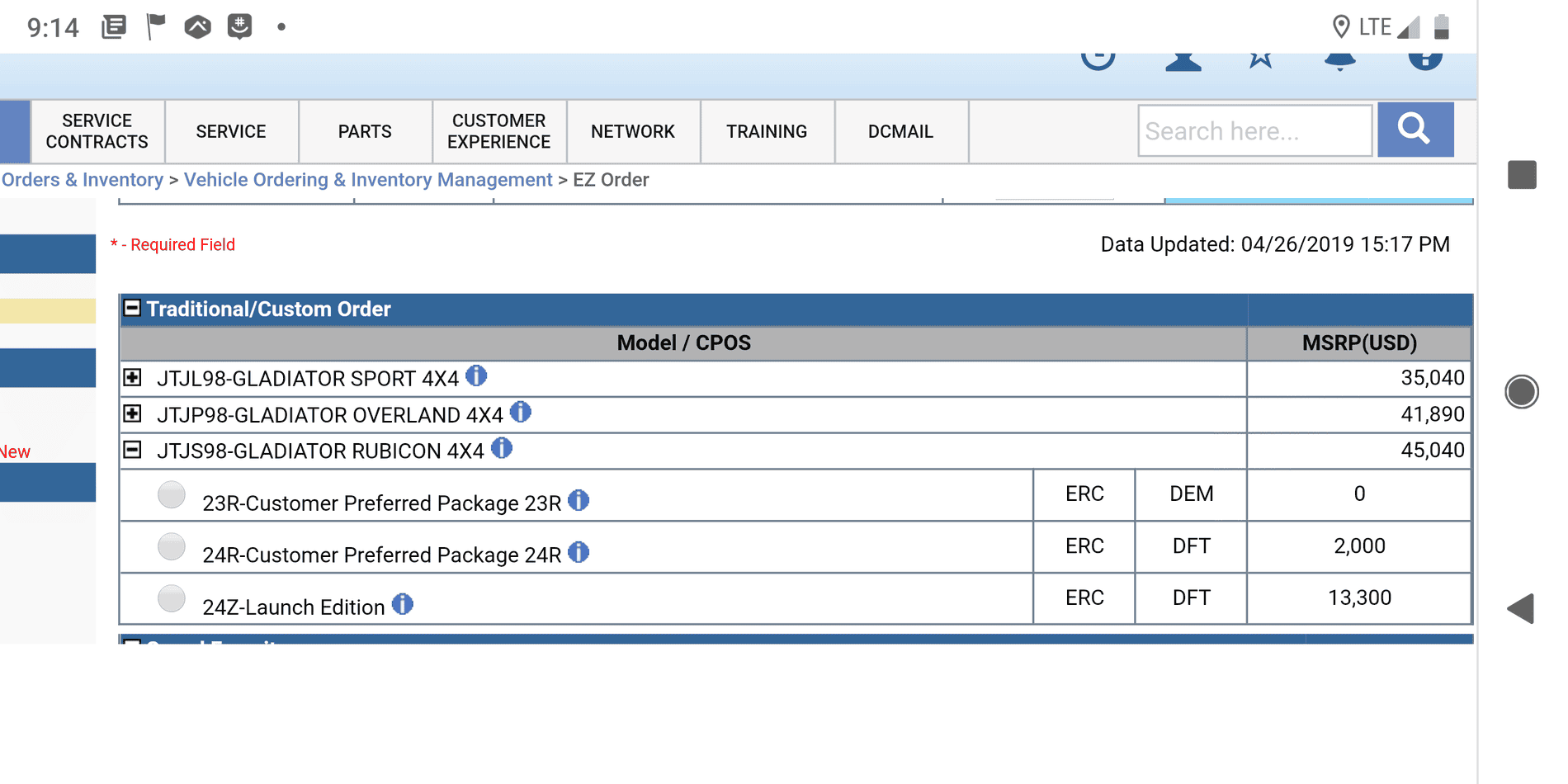Image resolution: width=1568 pixels, height=784 pixels.
Task: Open info for Gladiator Overland 4X4
Action: pyautogui.click(x=521, y=412)
